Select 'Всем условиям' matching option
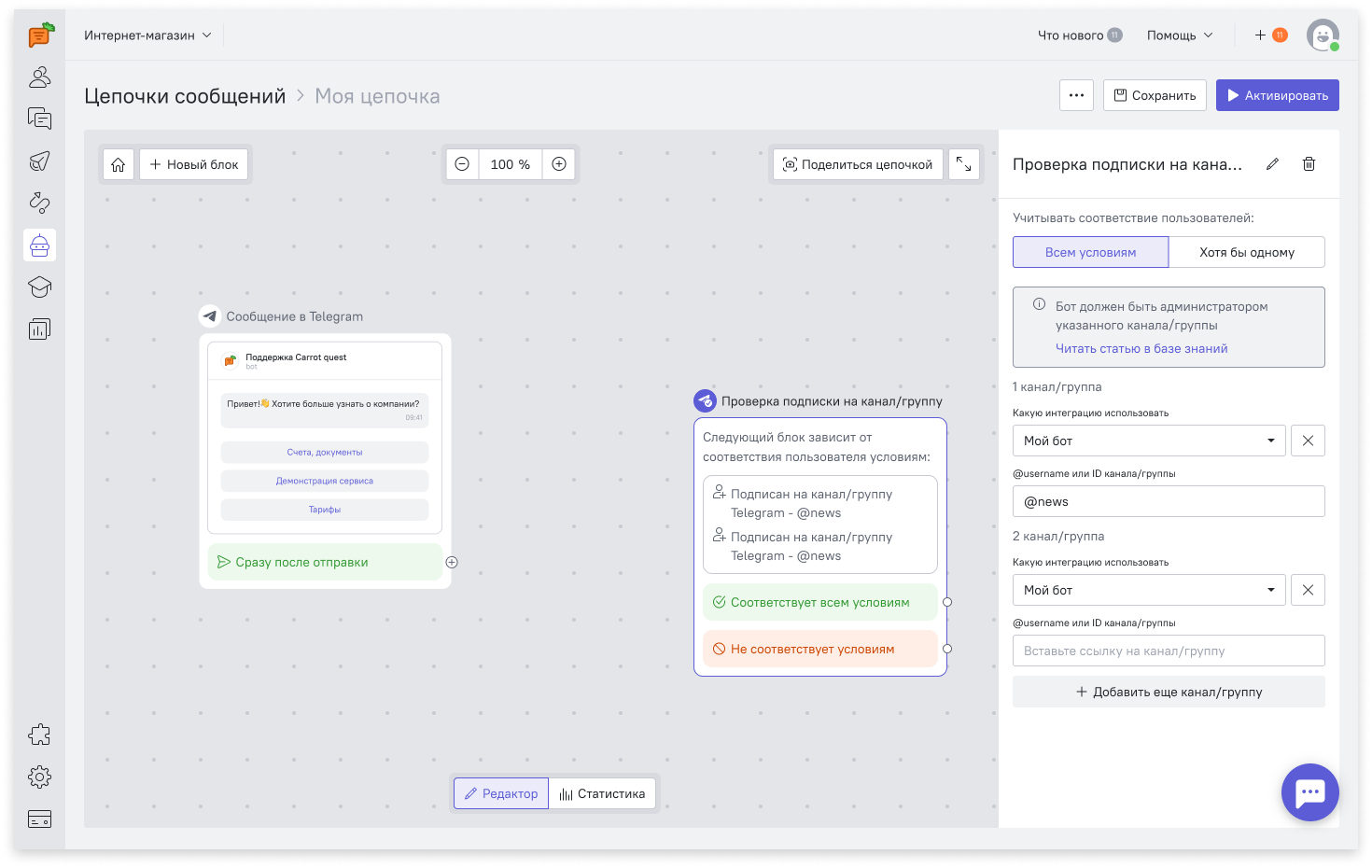The width and height of the screenshot is (1372, 868). (x=1090, y=252)
